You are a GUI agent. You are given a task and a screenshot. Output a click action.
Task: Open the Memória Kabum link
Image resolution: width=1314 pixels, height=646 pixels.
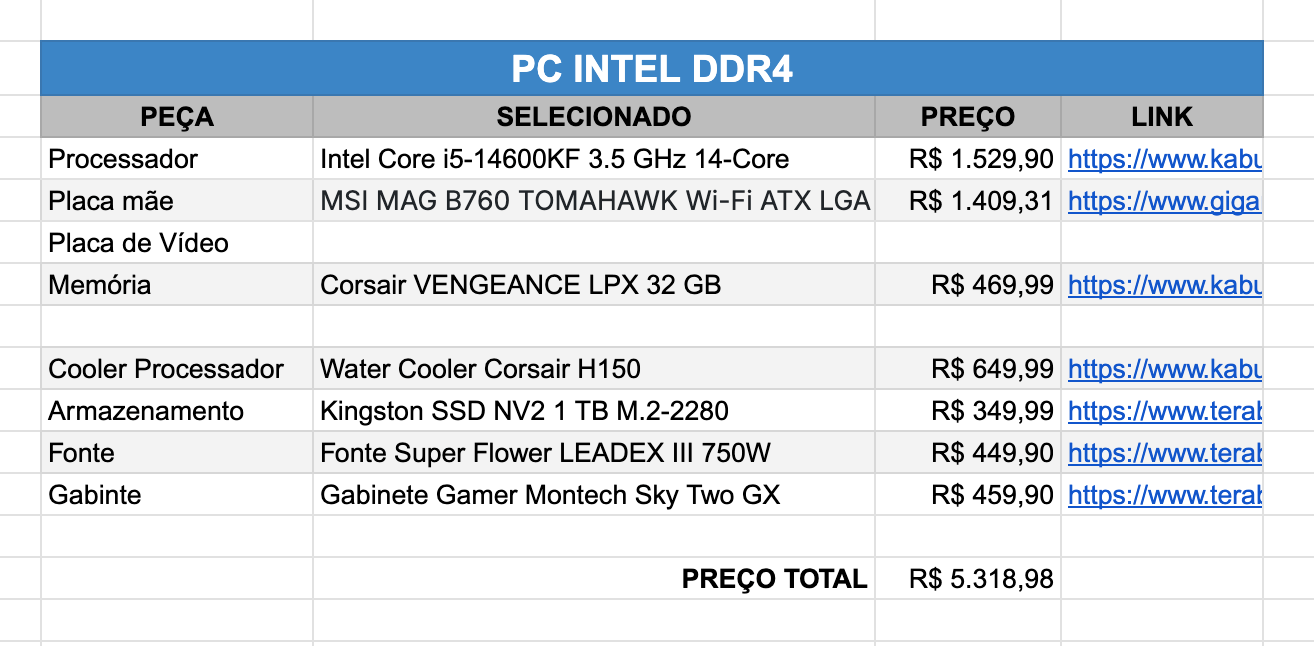[1165, 285]
